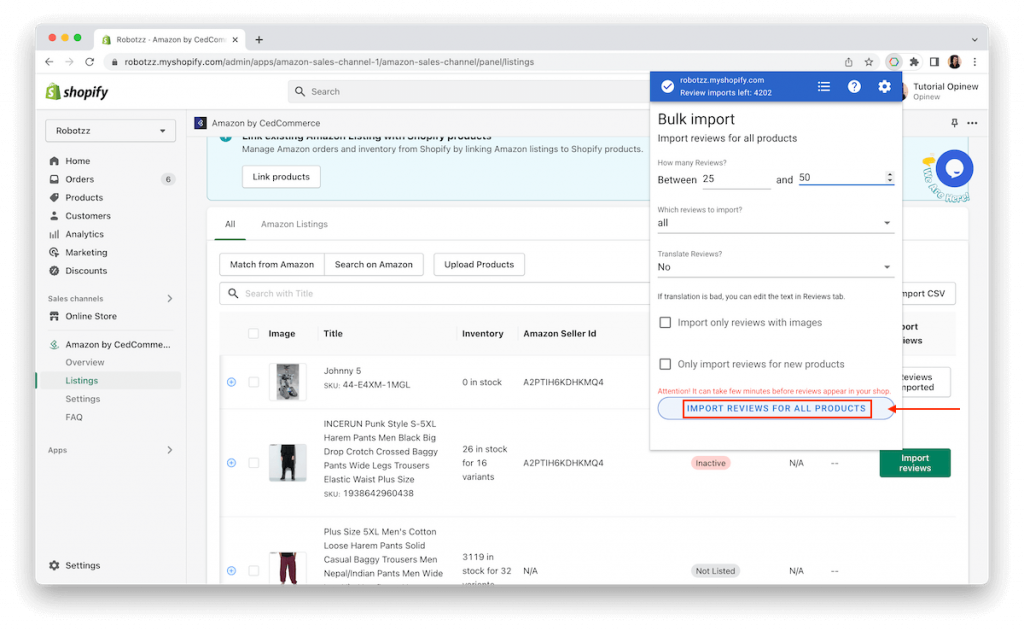Open the Johnny 5 product thumbnail
Viewport: 1024px width, 631px height.
coord(287,381)
